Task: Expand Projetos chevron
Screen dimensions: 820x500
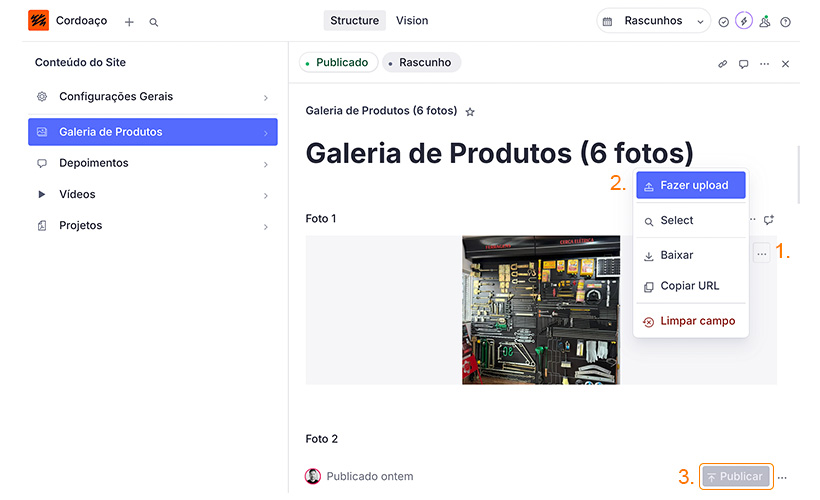Action: pyautogui.click(x=266, y=227)
